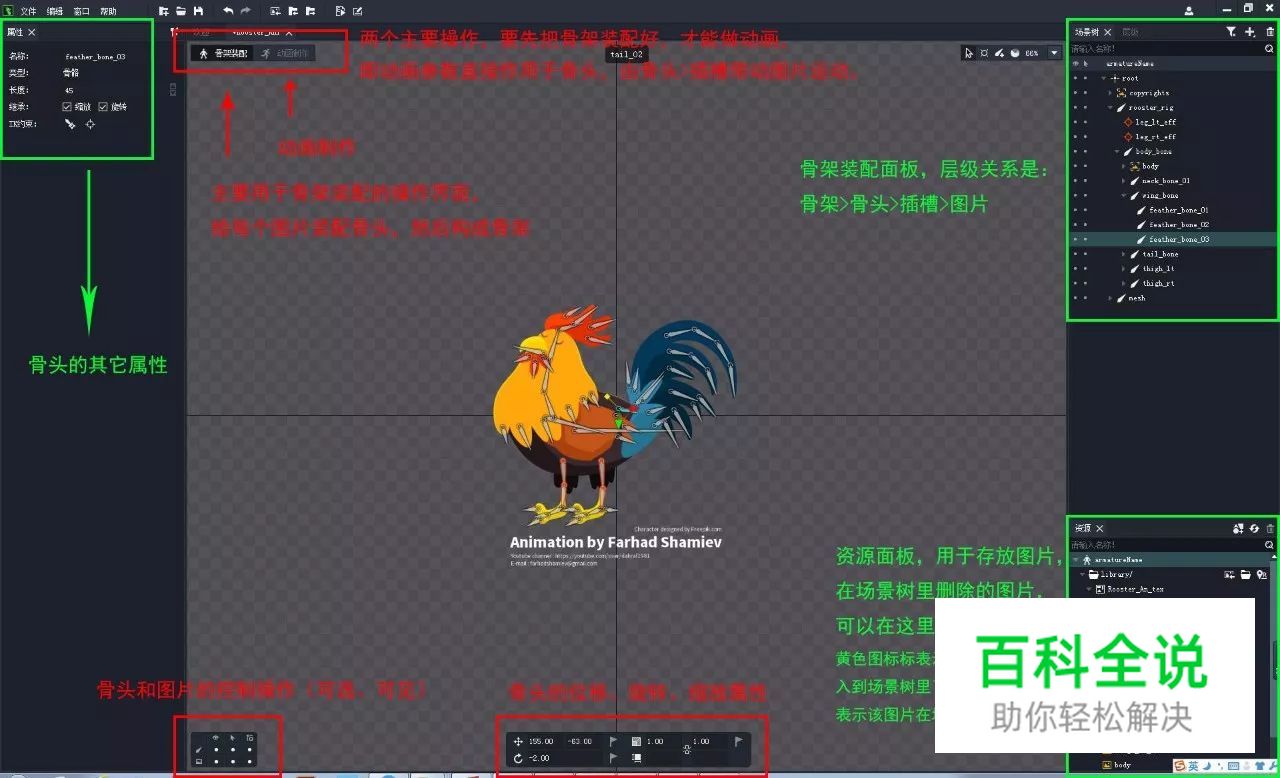1280x778 pixels.
Task: Click the filter icon atop the scene tree
Action: pos(1230,32)
